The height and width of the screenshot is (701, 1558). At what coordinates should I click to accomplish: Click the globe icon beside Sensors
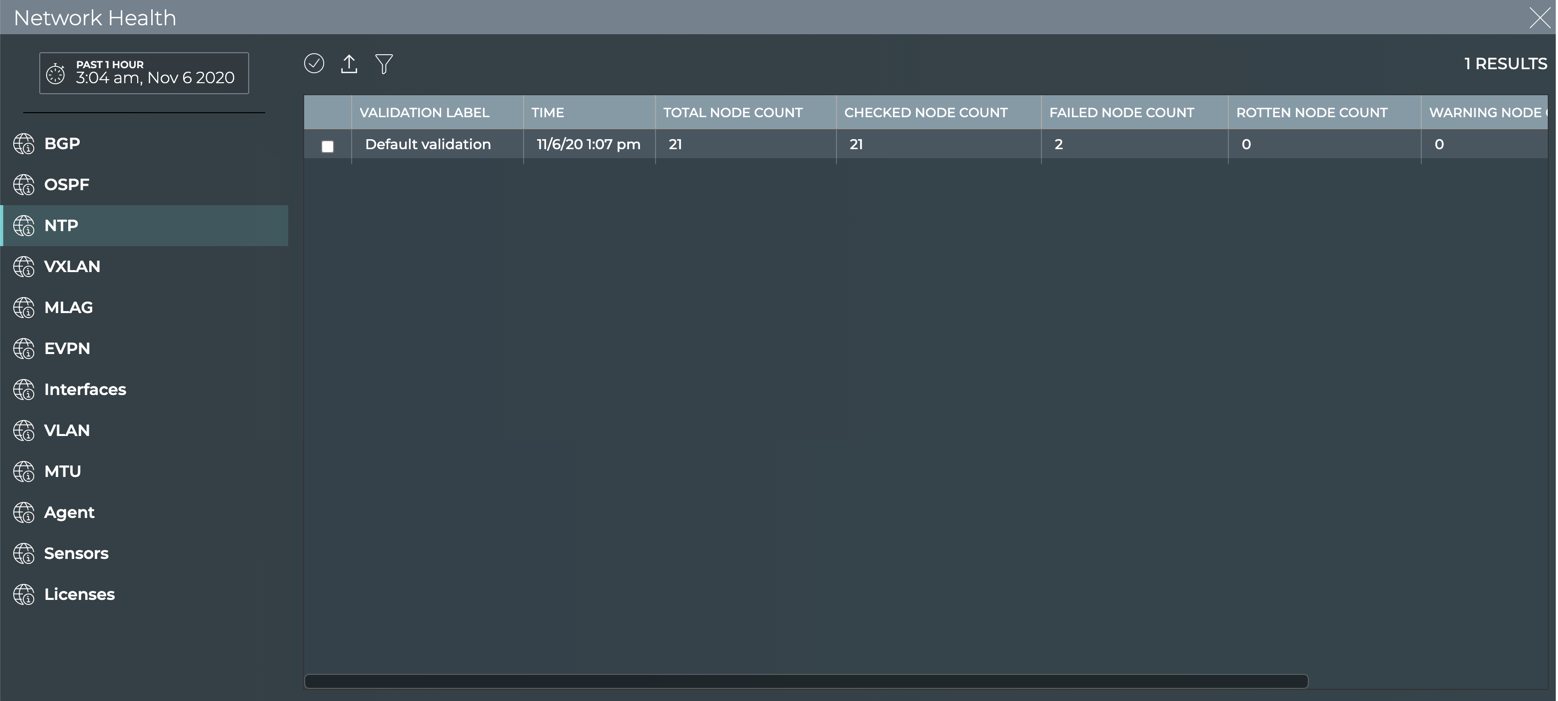[24, 554]
